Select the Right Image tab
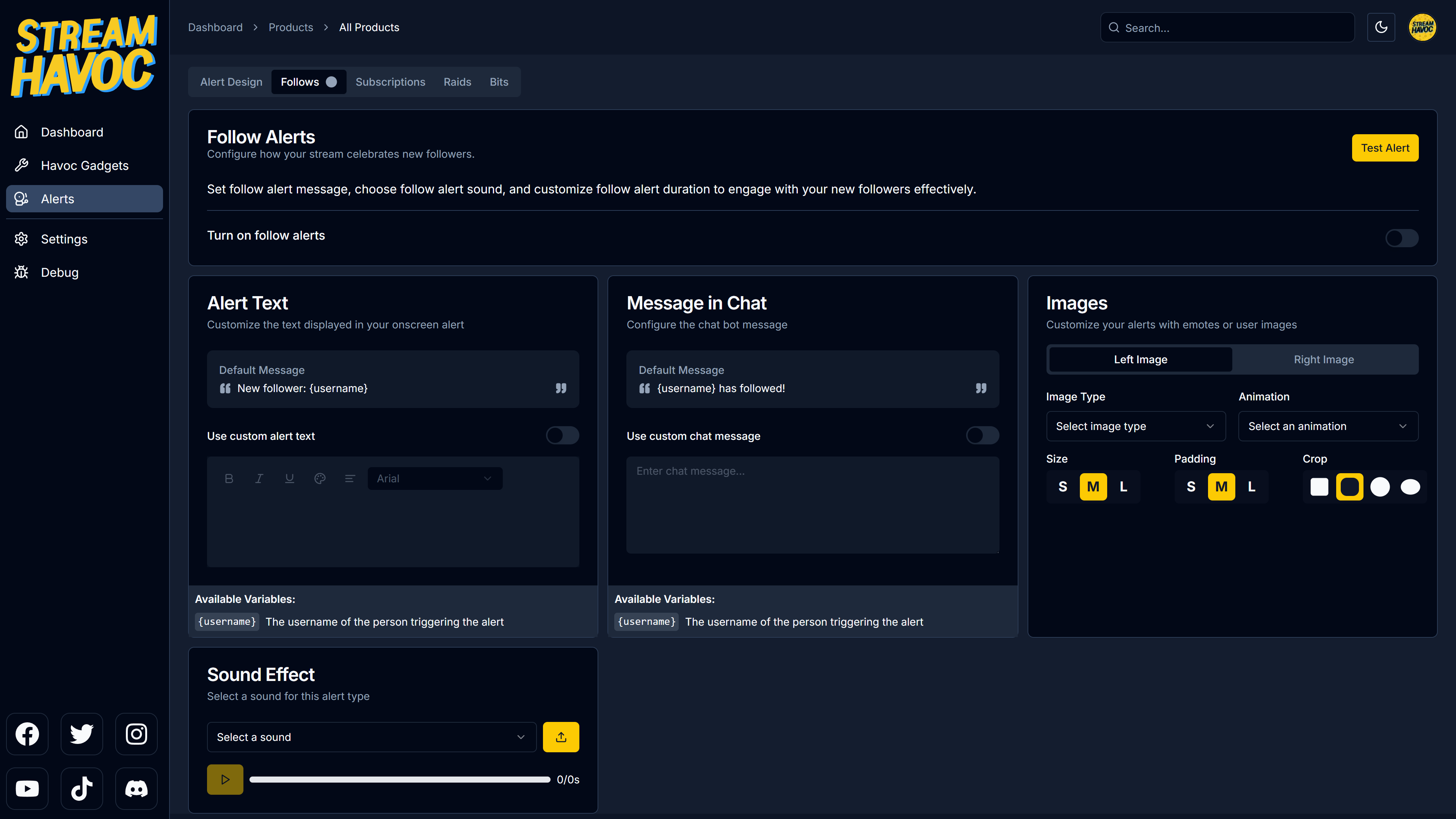 1324,359
